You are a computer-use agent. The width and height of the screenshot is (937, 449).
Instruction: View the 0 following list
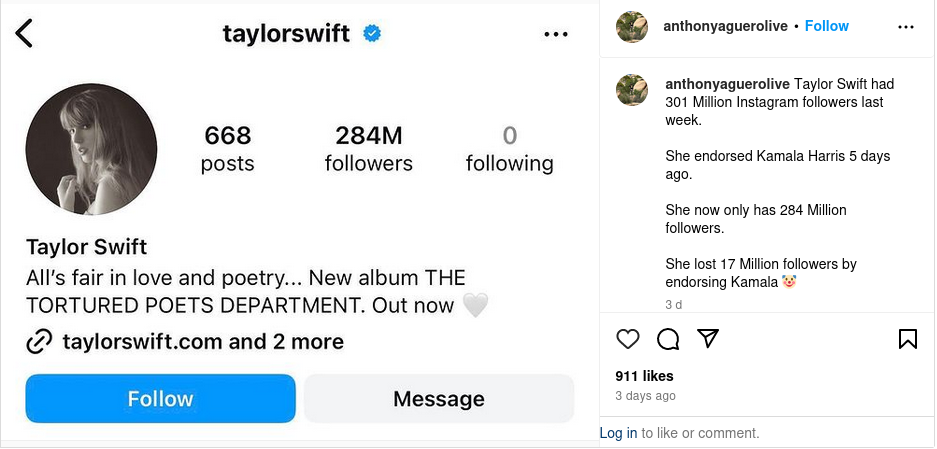coord(509,149)
